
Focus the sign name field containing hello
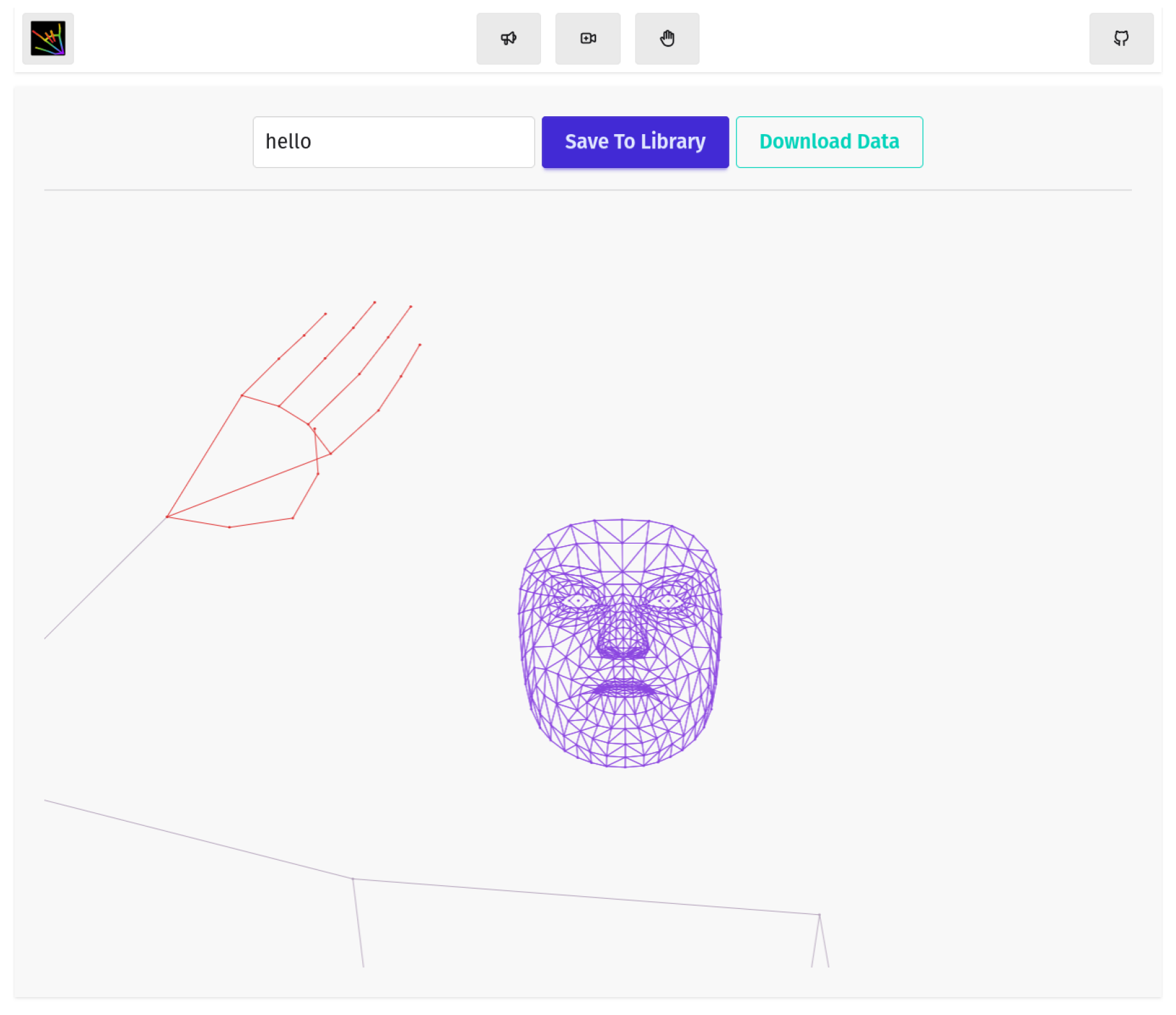click(x=393, y=142)
